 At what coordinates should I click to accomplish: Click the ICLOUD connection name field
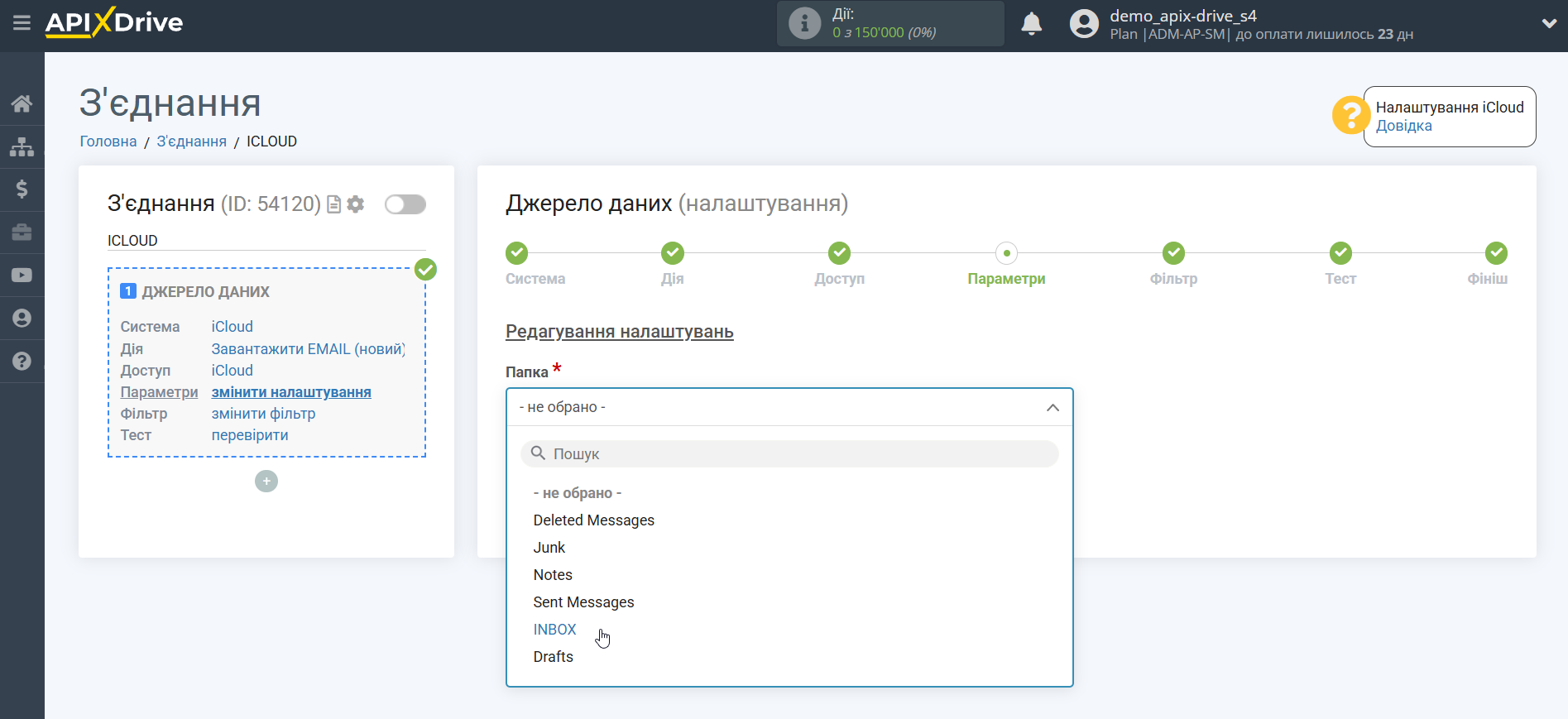(x=266, y=241)
